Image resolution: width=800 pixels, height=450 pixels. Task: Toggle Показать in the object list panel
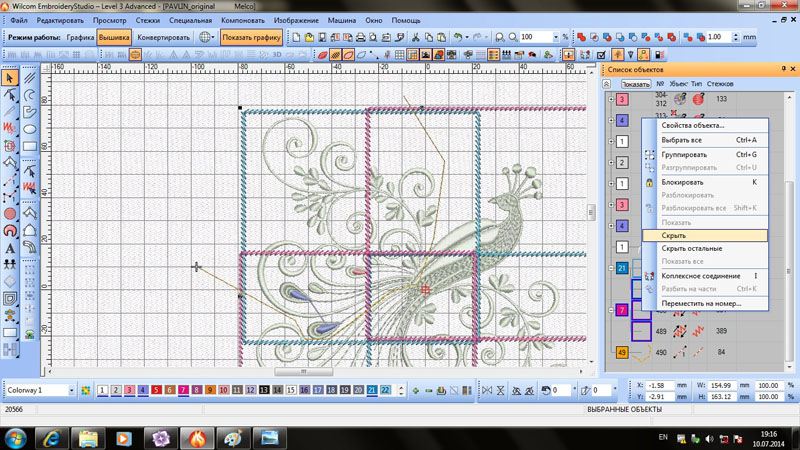tap(636, 84)
